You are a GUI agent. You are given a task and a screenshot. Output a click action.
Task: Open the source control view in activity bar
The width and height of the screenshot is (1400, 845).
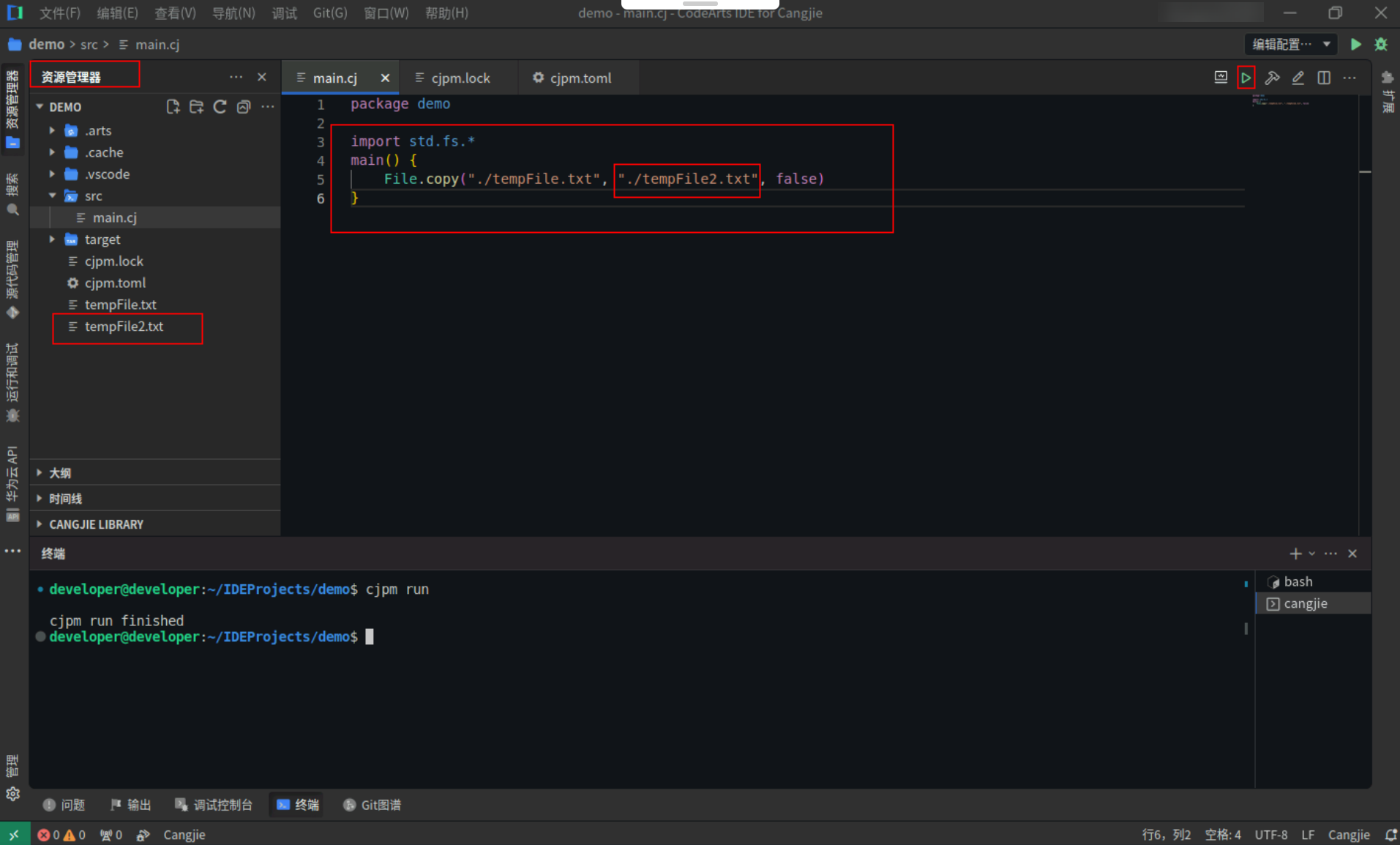coord(12,280)
